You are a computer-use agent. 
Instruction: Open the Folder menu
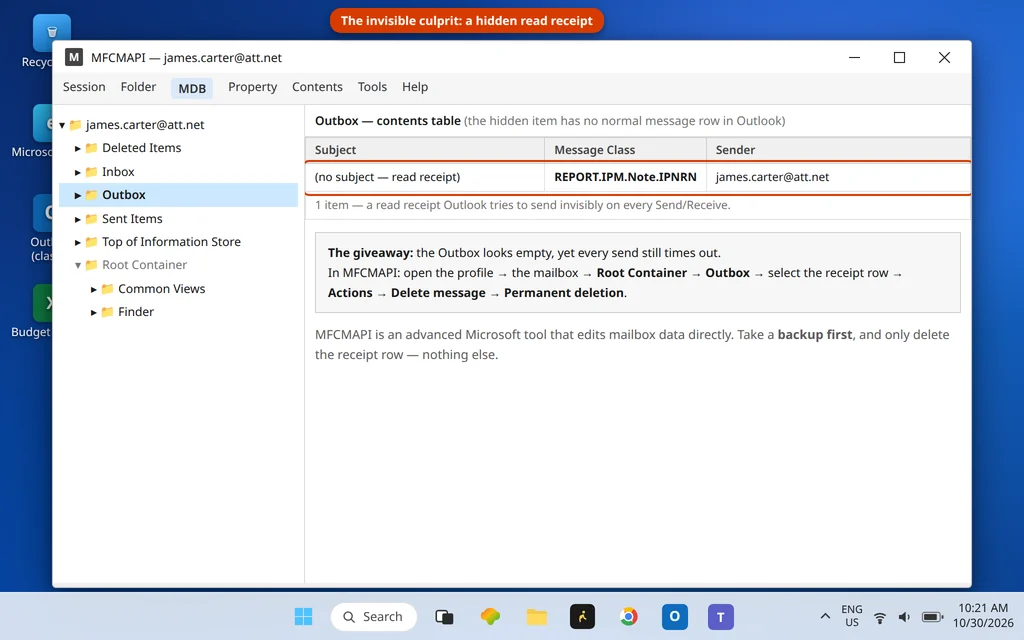coord(138,87)
